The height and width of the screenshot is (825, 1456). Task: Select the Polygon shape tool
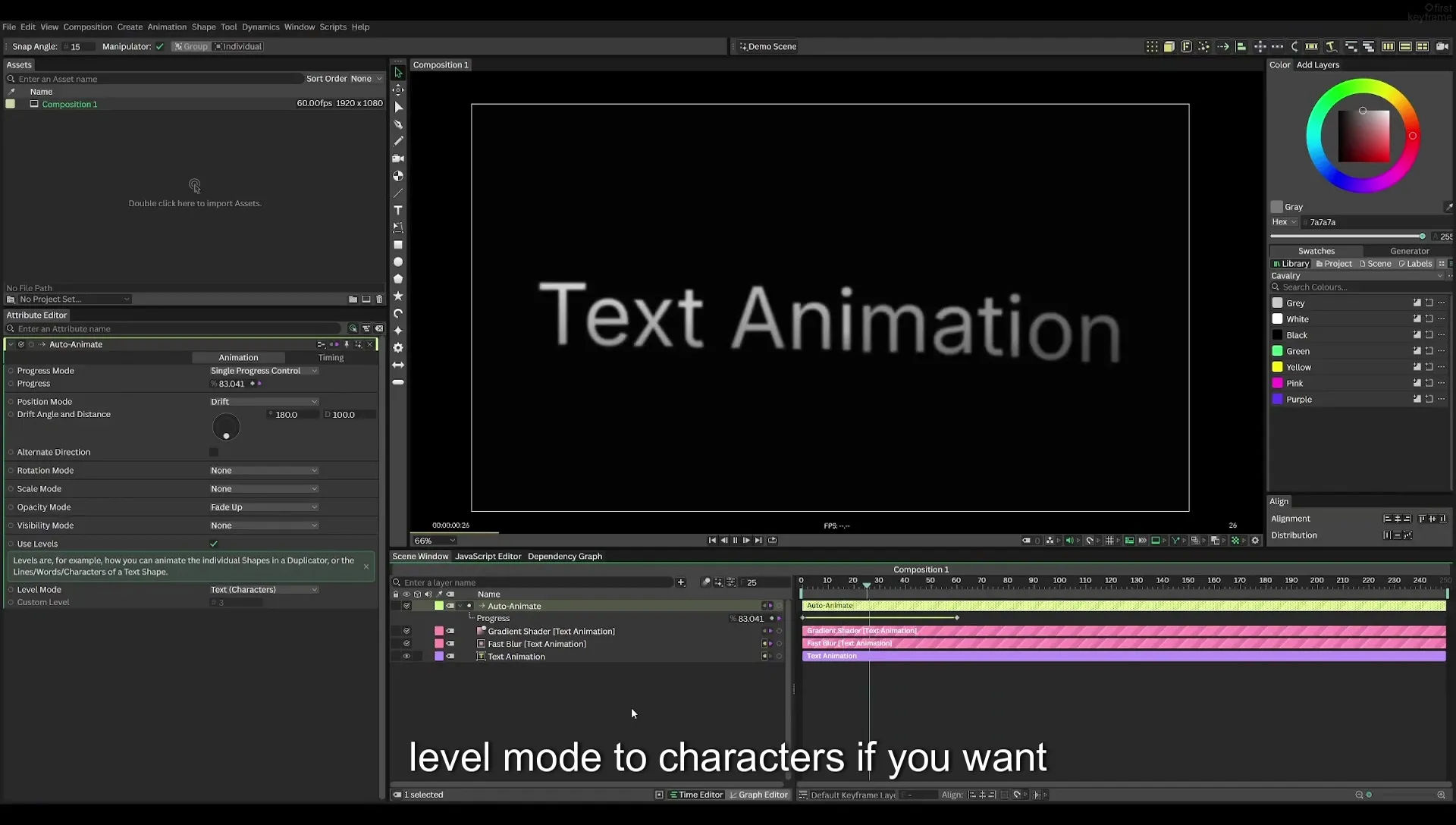(x=398, y=279)
